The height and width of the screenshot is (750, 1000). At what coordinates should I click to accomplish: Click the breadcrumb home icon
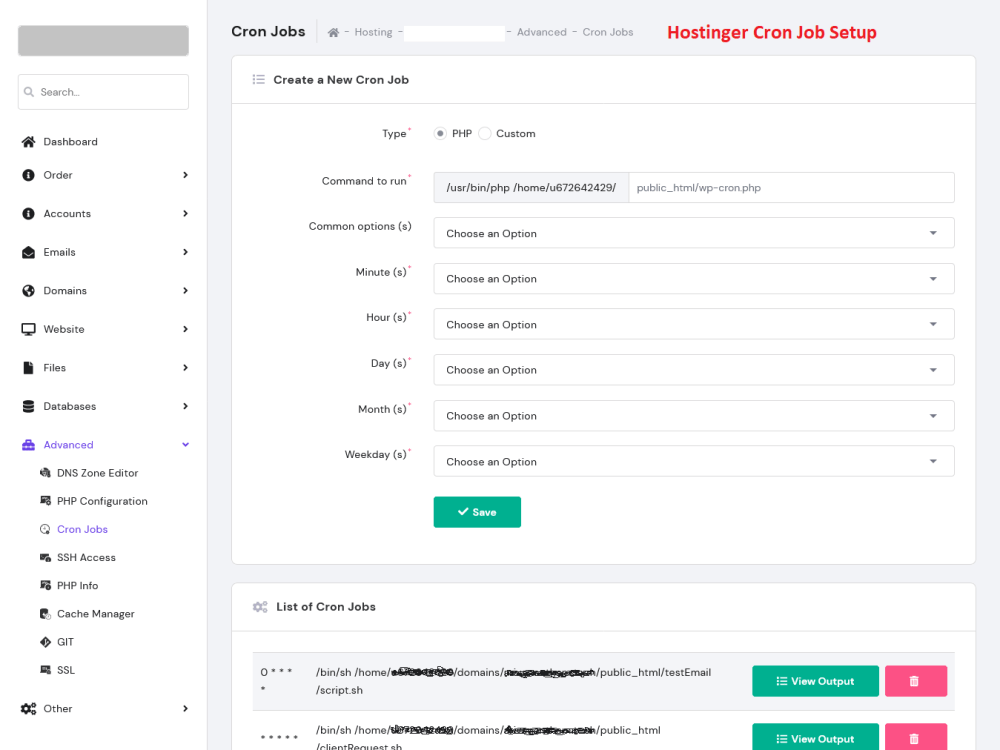click(x=333, y=33)
